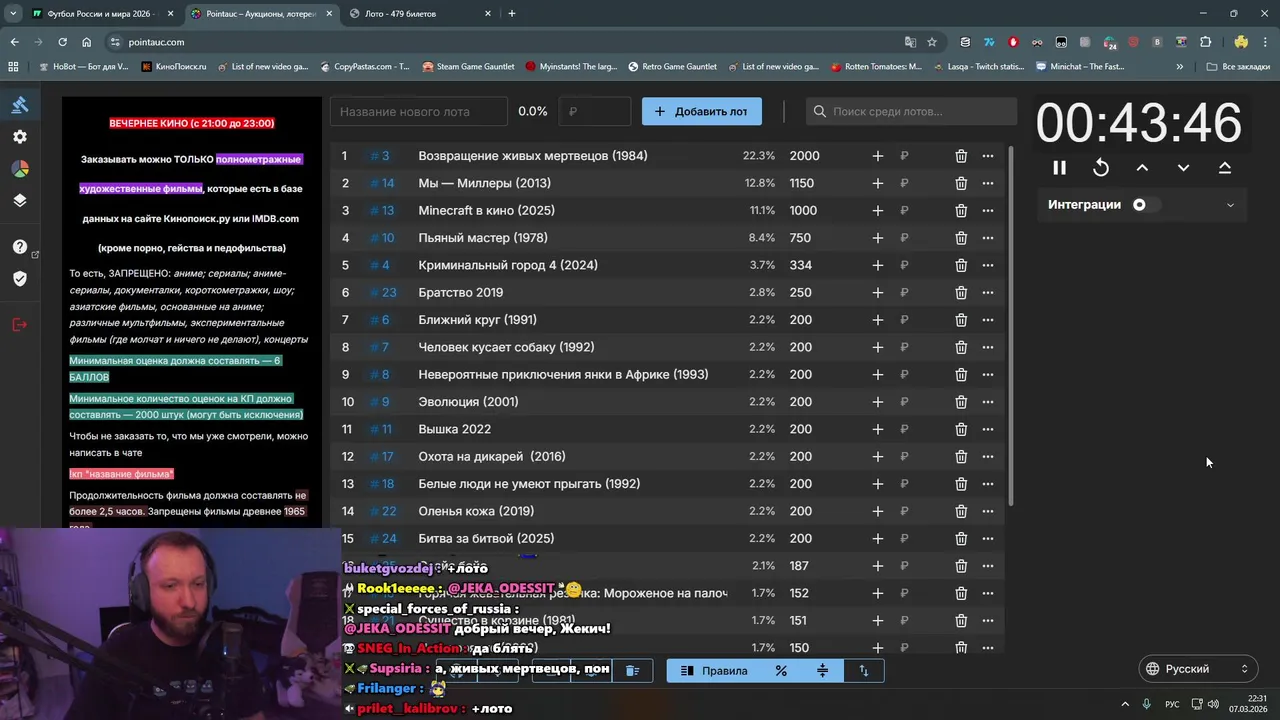Click plus icon for Эволюция (2001)
The height and width of the screenshot is (720, 1280).
pos(878,402)
